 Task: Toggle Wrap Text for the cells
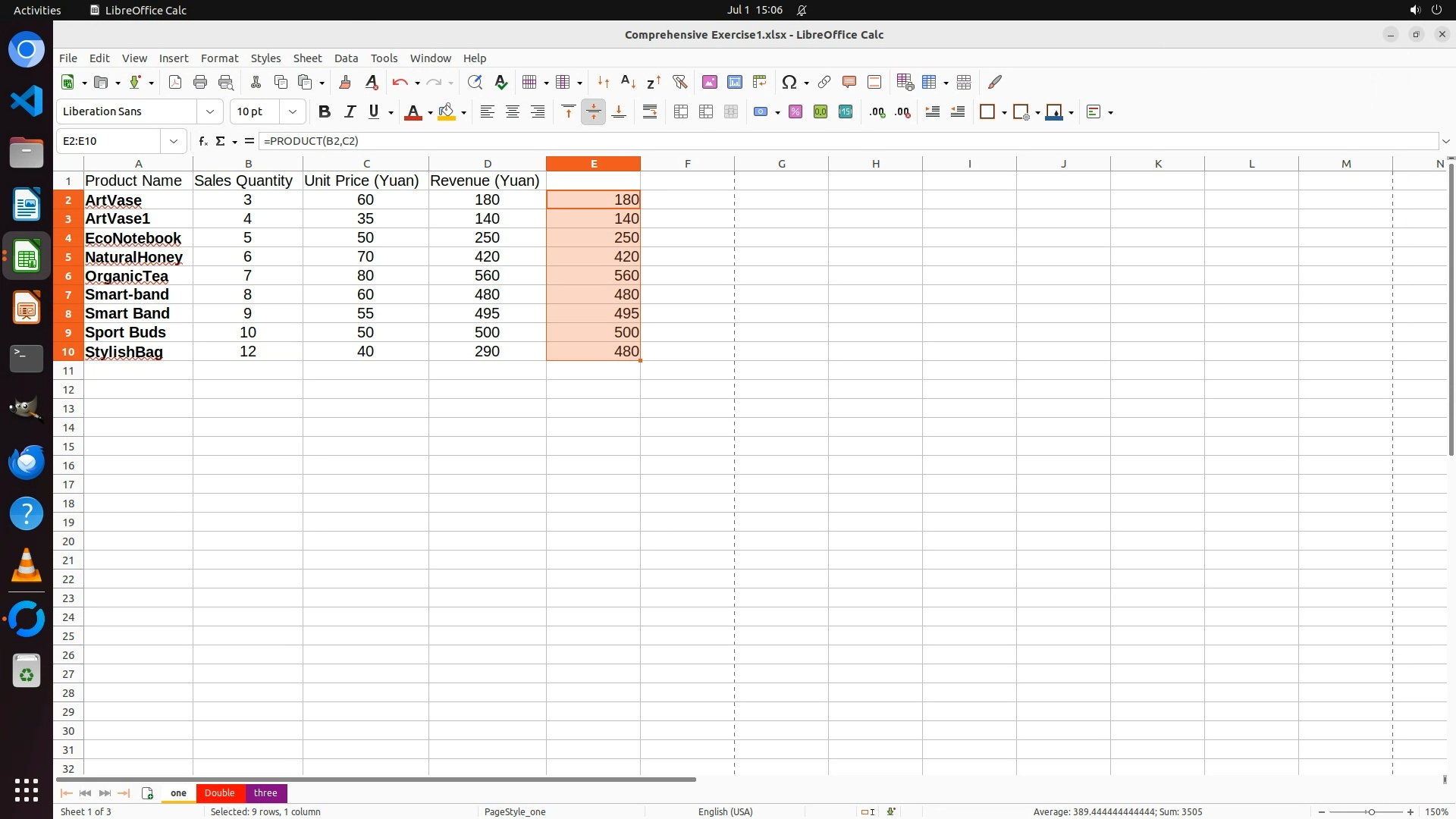tap(650, 111)
